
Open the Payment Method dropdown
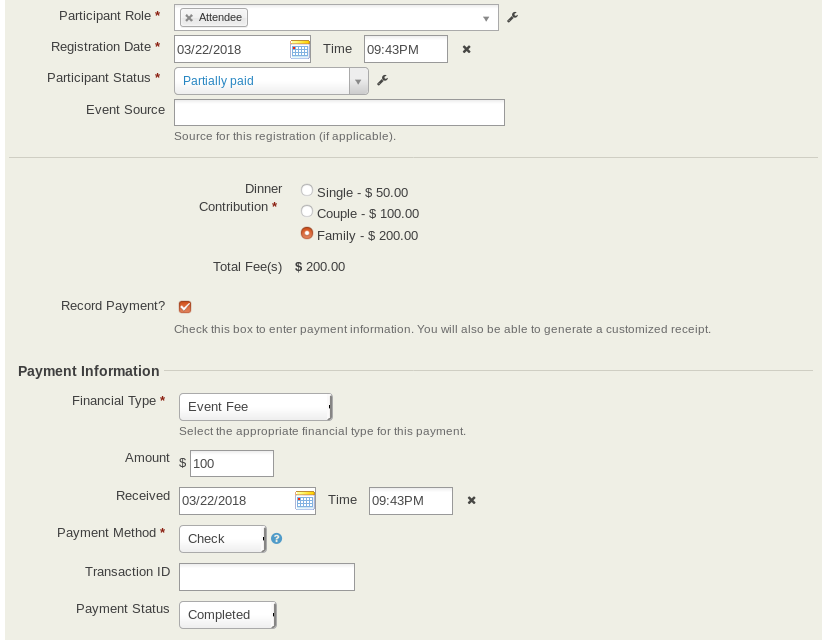(x=221, y=538)
